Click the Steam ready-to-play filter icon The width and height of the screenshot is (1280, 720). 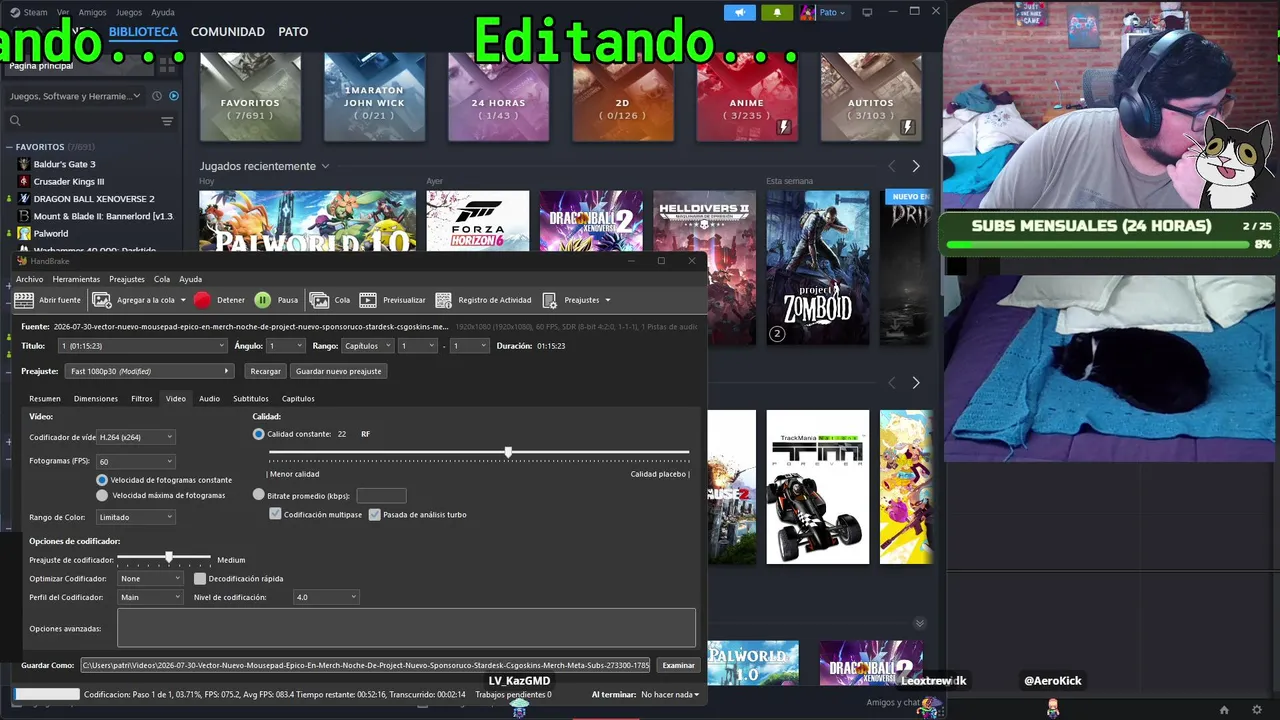coord(174,96)
